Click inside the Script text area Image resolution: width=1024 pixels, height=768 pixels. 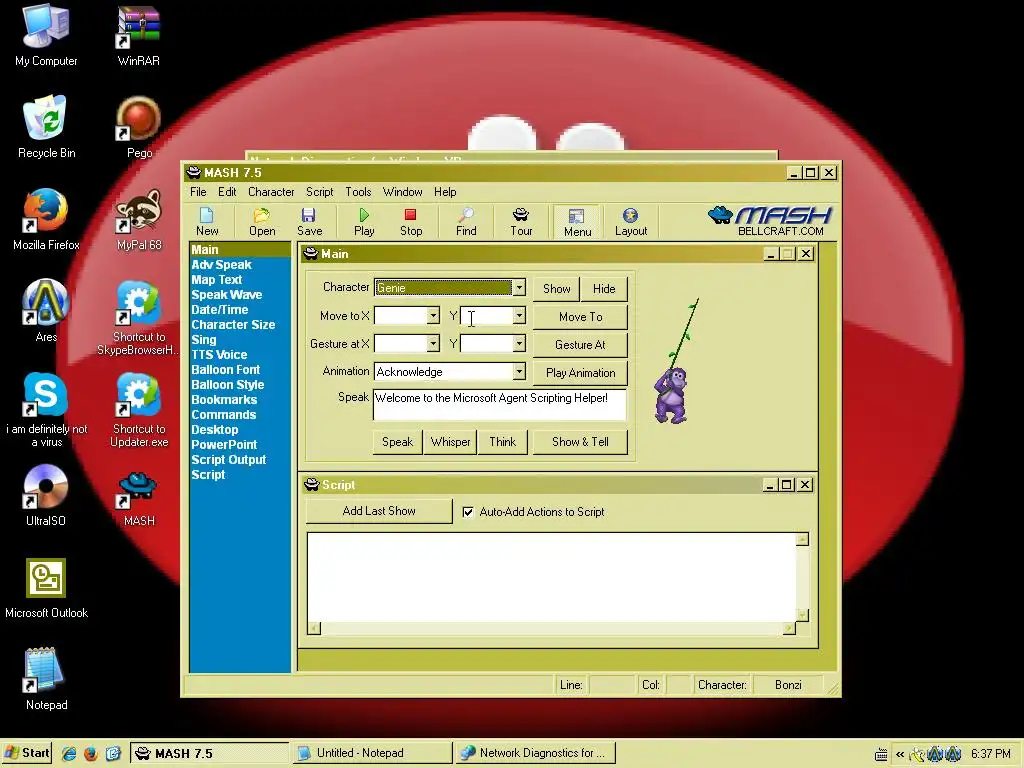tap(552, 577)
